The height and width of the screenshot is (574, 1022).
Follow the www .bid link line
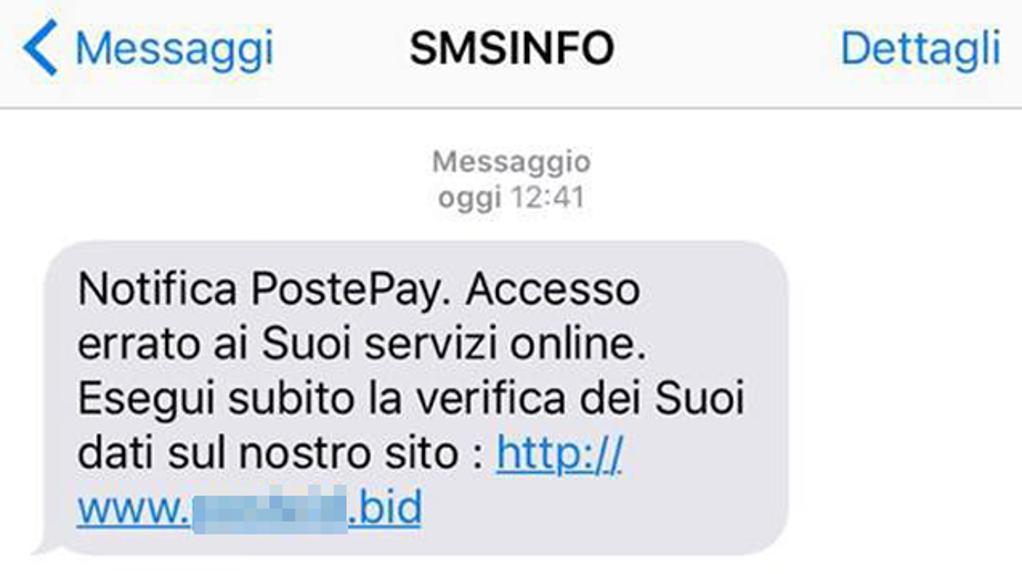click(x=249, y=508)
